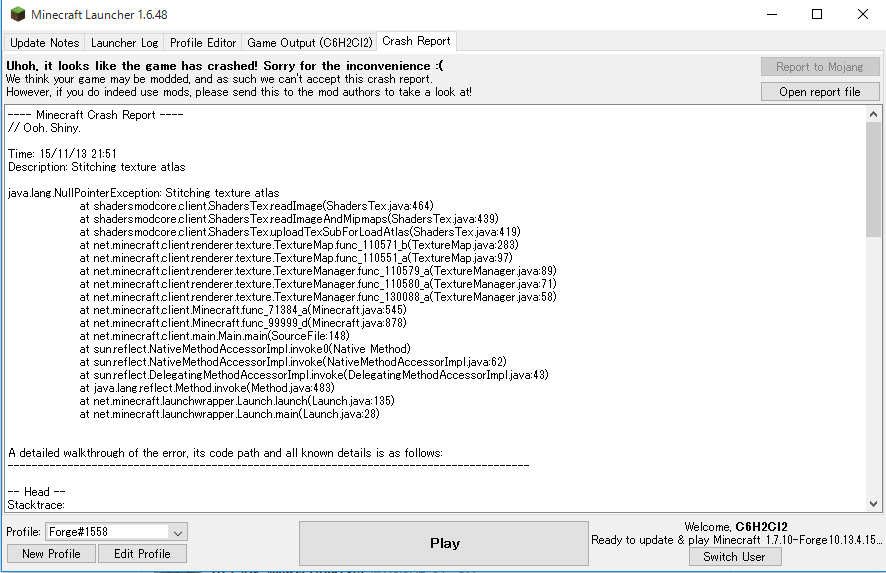
Task: Click the crash report scrollbar up arrow
Action: (x=874, y=114)
